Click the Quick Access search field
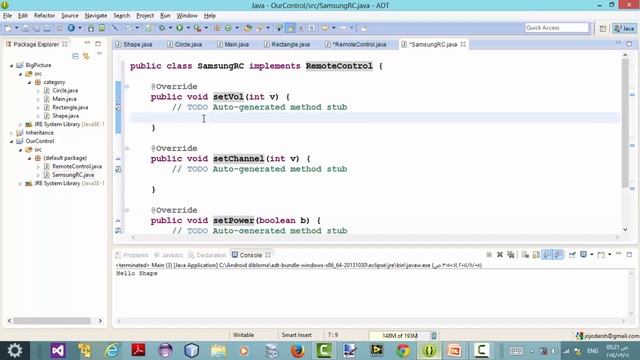Screen dimensions: 640x360 tap(557, 28)
